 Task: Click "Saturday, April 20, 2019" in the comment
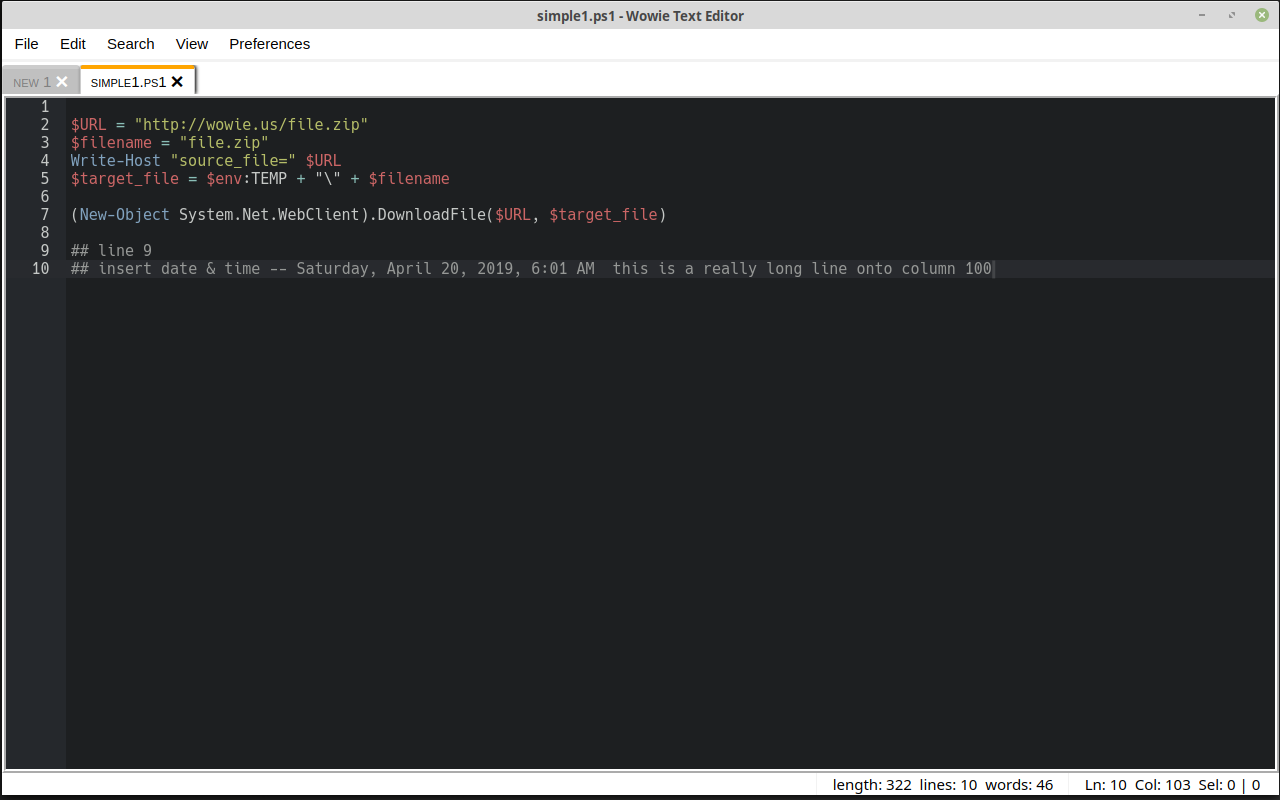coord(405,269)
